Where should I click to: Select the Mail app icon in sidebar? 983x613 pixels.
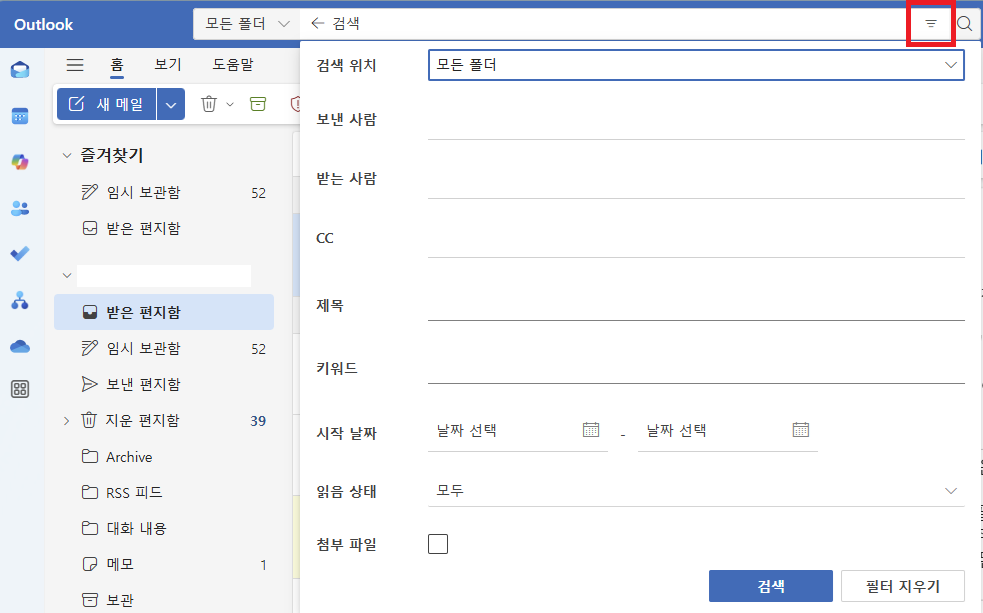pos(20,70)
